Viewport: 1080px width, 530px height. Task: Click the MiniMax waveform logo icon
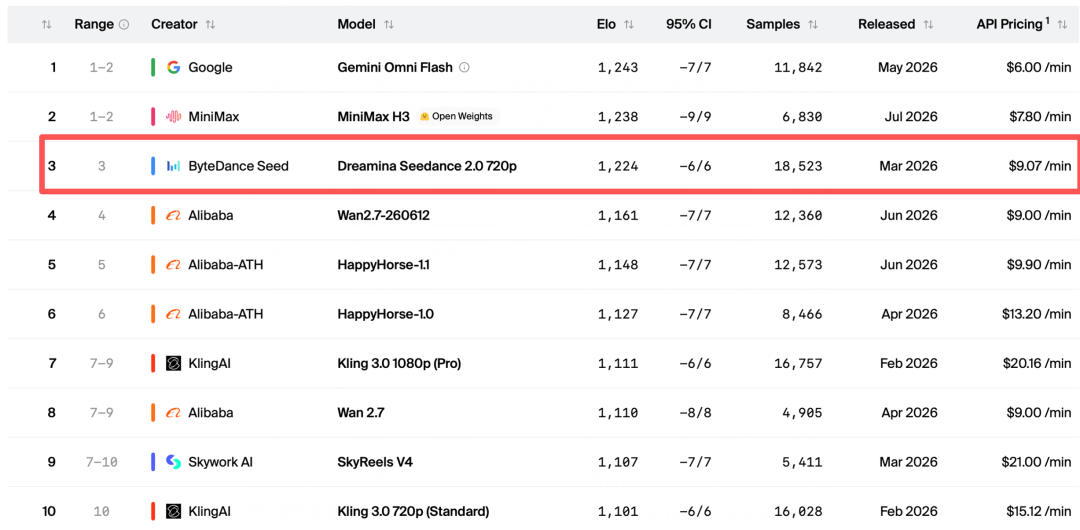pyautogui.click(x=174, y=116)
